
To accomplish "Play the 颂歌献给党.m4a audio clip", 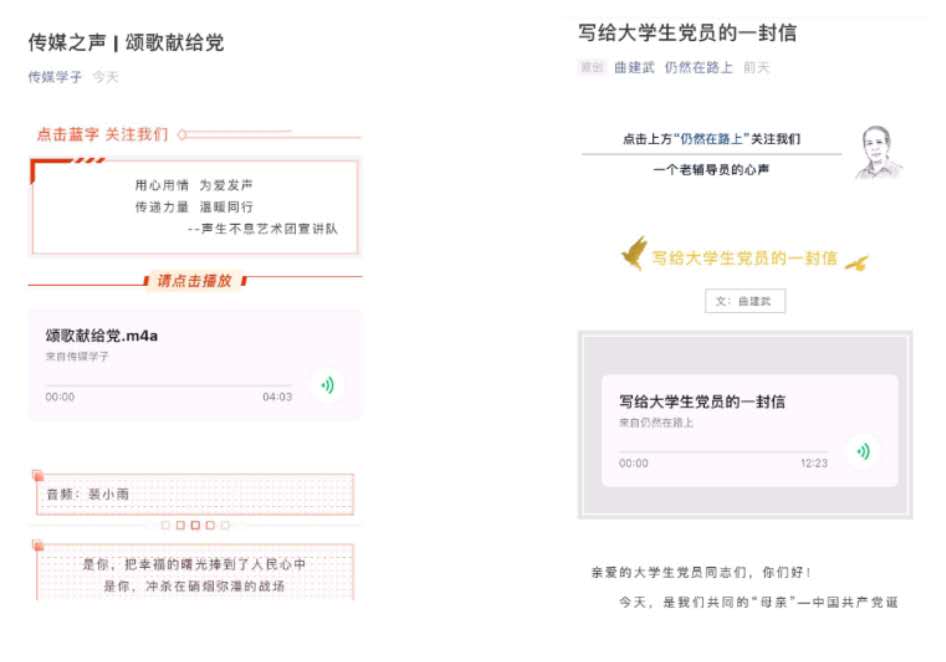I will [328, 385].
